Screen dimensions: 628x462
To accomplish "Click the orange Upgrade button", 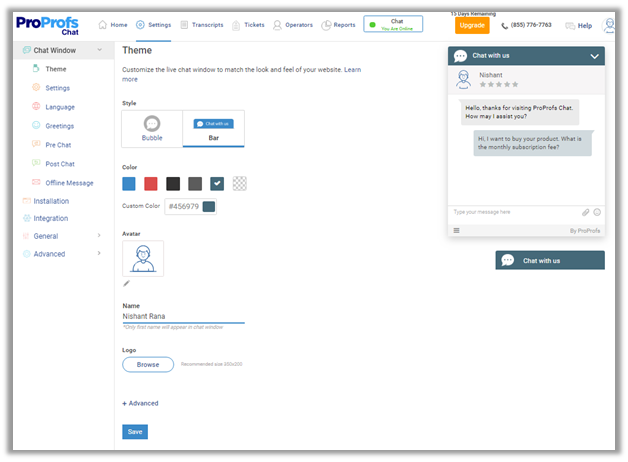I will pyautogui.click(x=472, y=25).
